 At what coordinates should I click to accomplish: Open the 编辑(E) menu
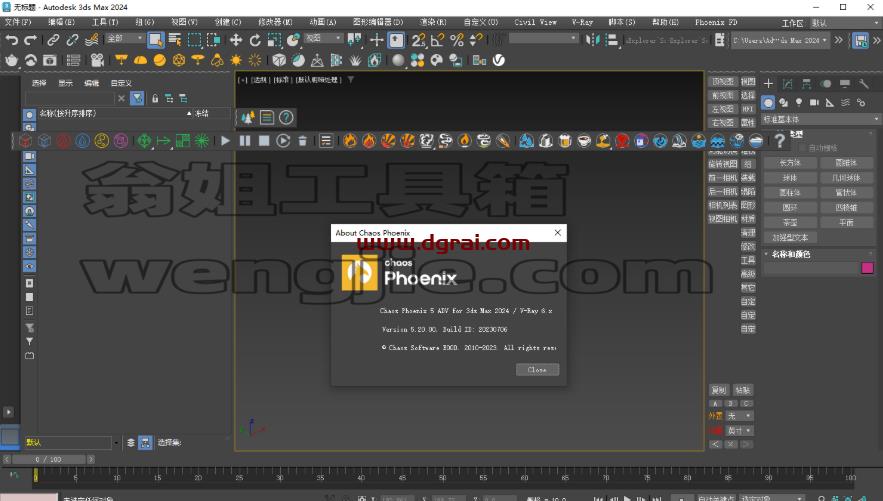click(61, 23)
